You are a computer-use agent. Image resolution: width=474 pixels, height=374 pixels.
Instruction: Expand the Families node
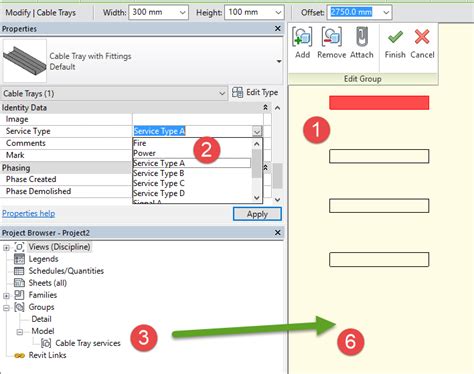click(x=6, y=296)
